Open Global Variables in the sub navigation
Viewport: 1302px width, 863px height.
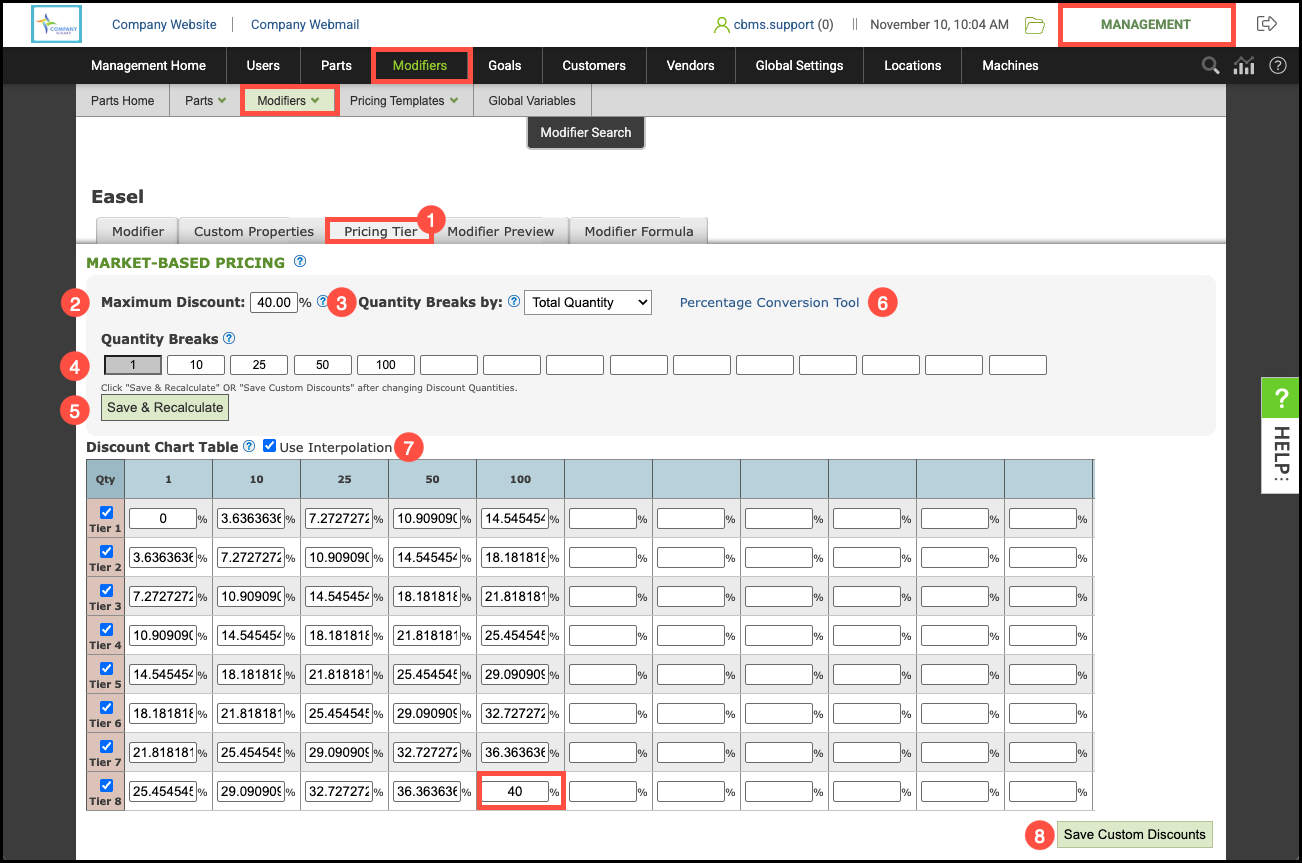(532, 101)
